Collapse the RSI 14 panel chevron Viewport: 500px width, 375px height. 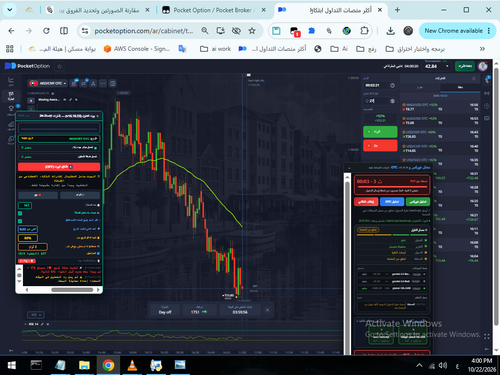pos(26,324)
